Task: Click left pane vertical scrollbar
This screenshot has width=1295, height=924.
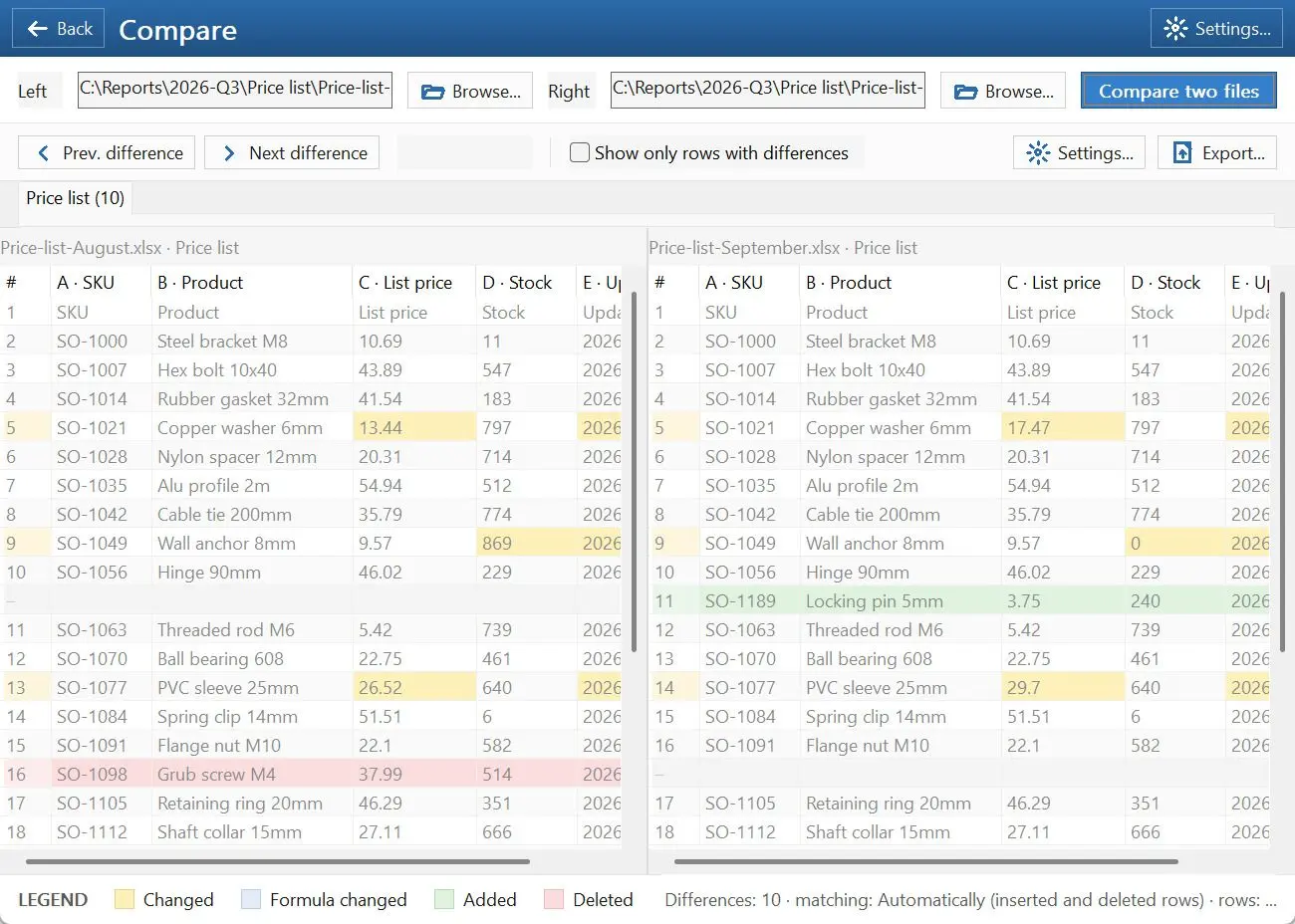Action: [x=634, y=472]
